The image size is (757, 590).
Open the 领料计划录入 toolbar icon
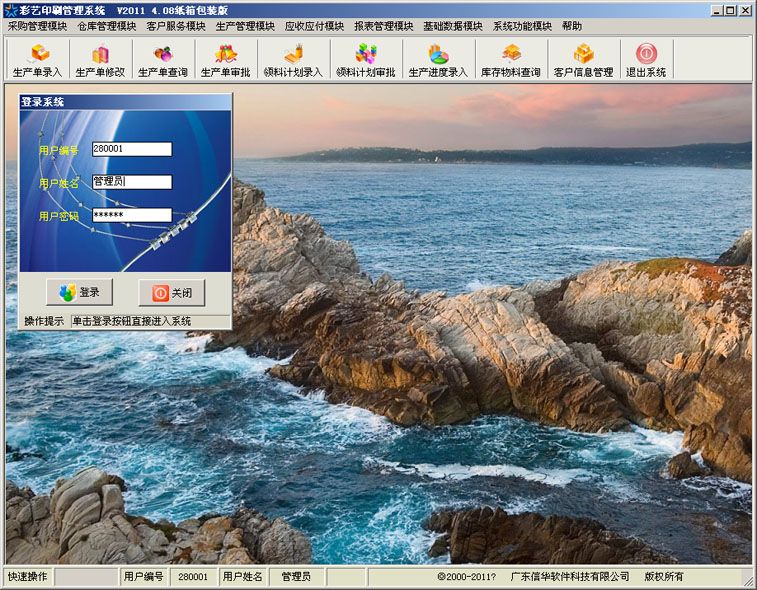tap(294, 60)
